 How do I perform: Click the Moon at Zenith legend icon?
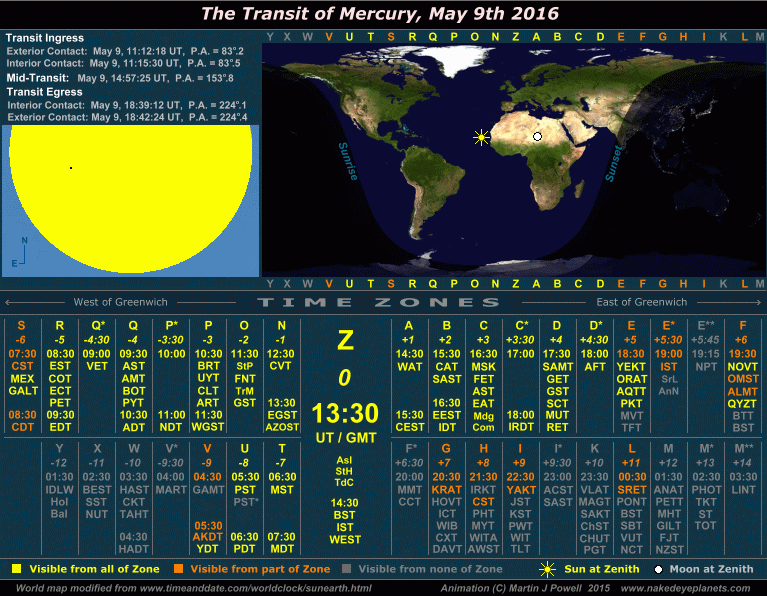point(658,569)
